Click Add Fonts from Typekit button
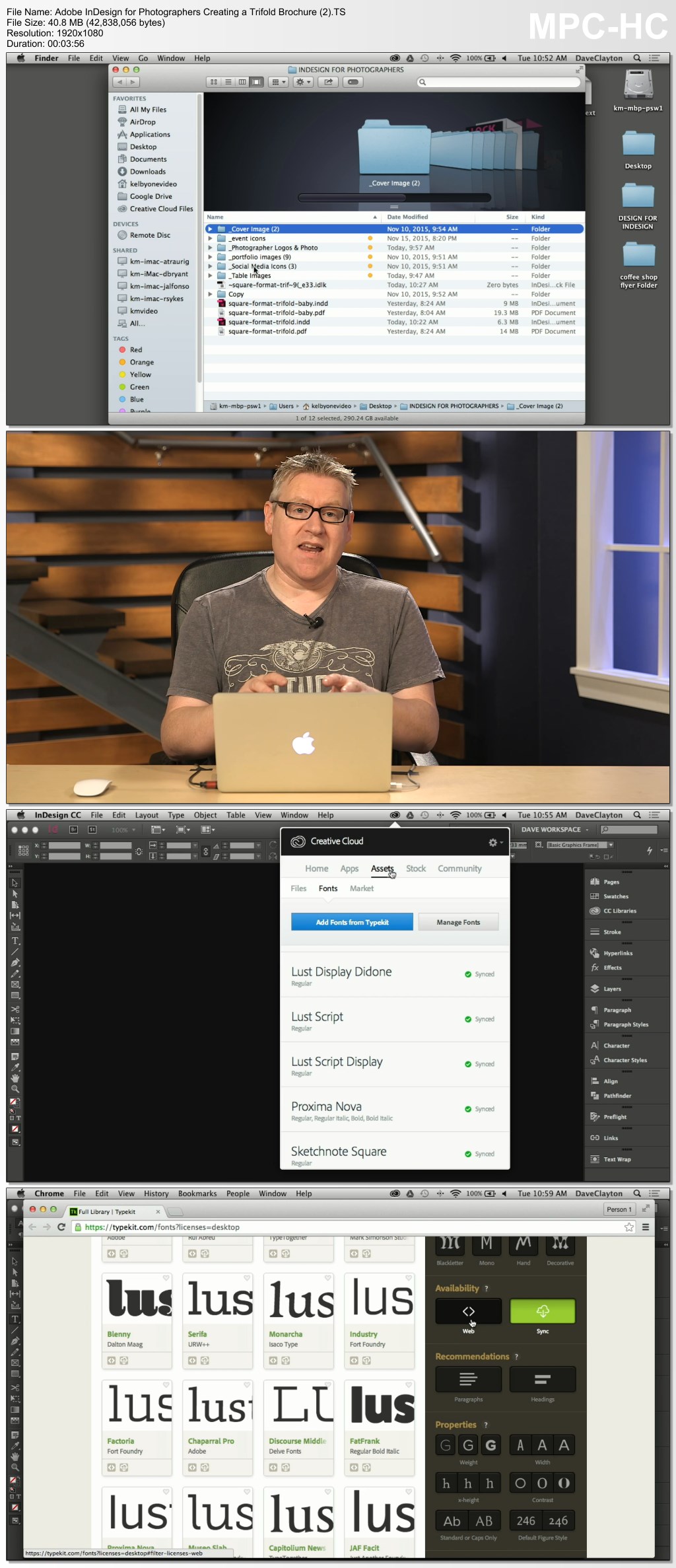The width and height of the screenshot is (676, 1568). click(352, 922)
